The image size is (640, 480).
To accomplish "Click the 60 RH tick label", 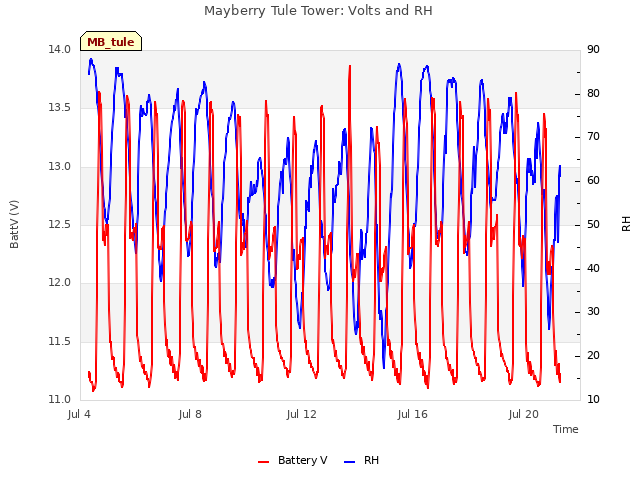I will [593, 180].
